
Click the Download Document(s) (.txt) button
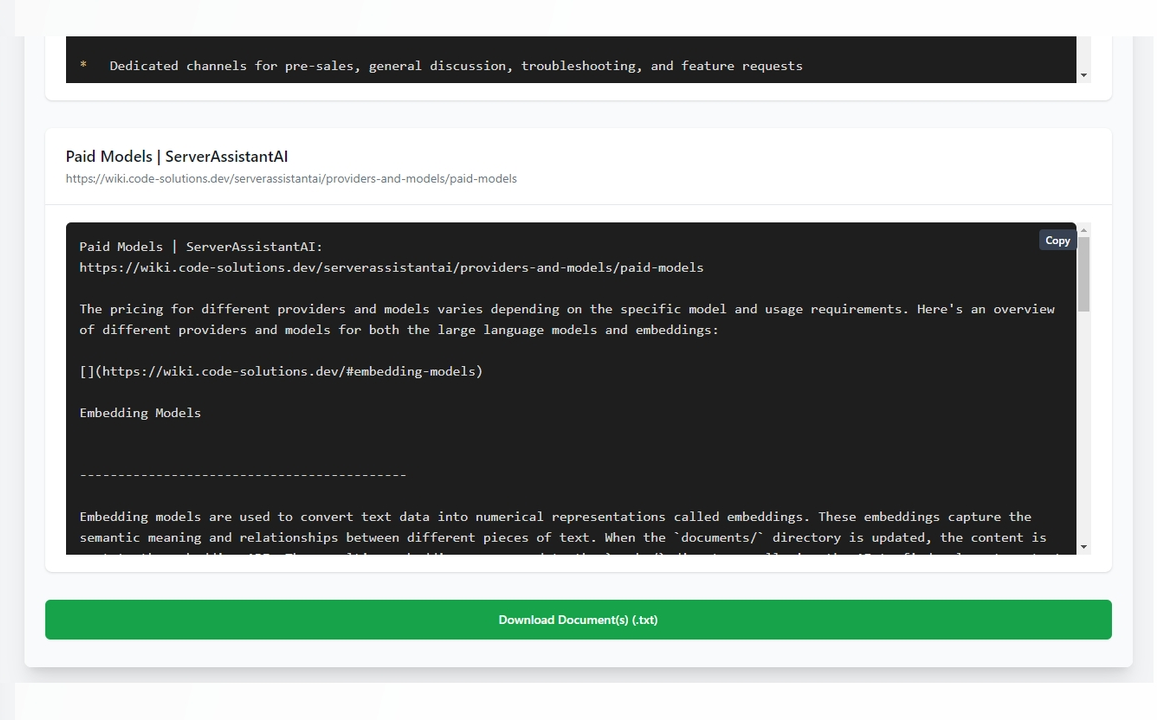point(578,619)
